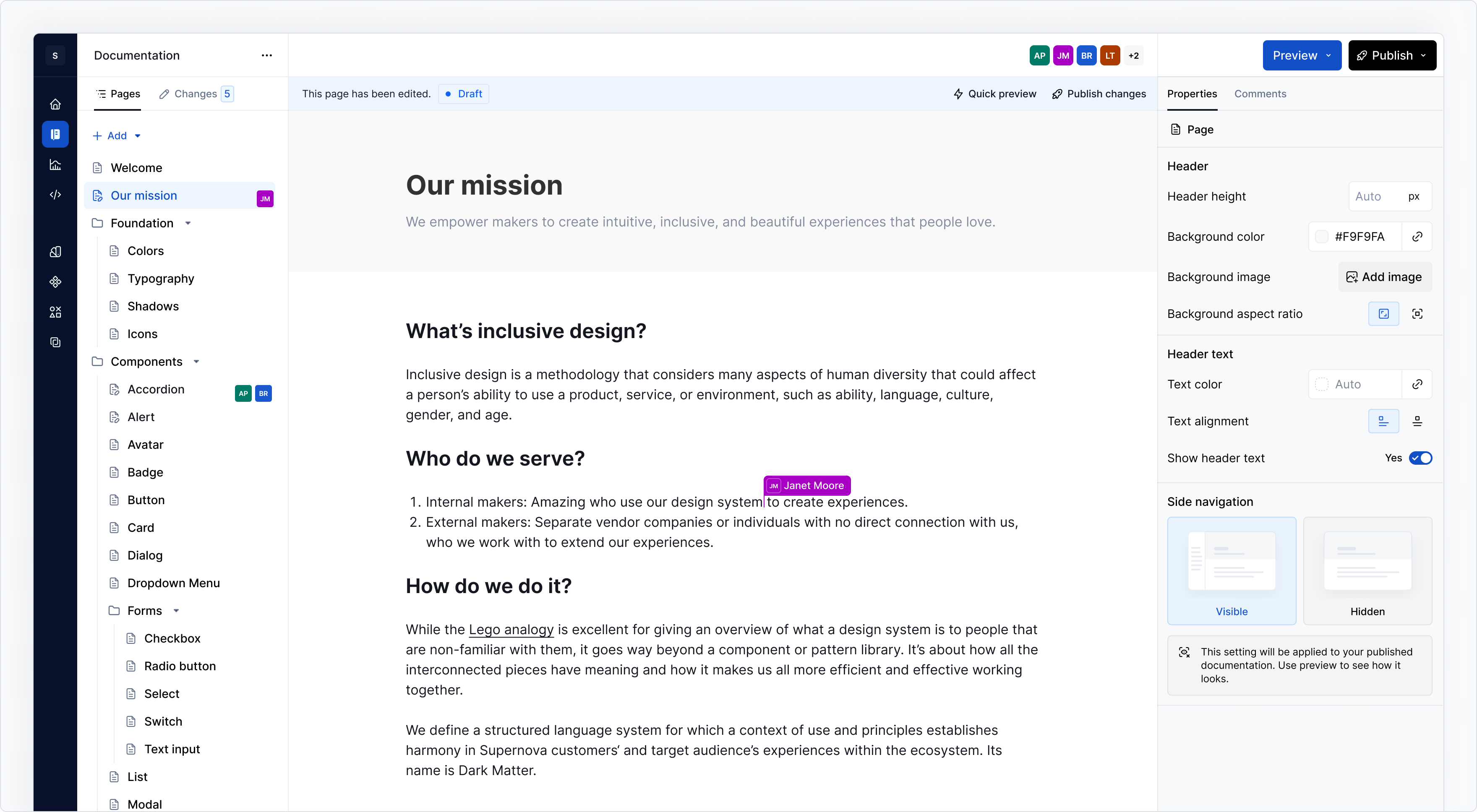Set side navigation to Hidden
The width and height of the screenshot is (1477, 812).
click(1367, 571)
